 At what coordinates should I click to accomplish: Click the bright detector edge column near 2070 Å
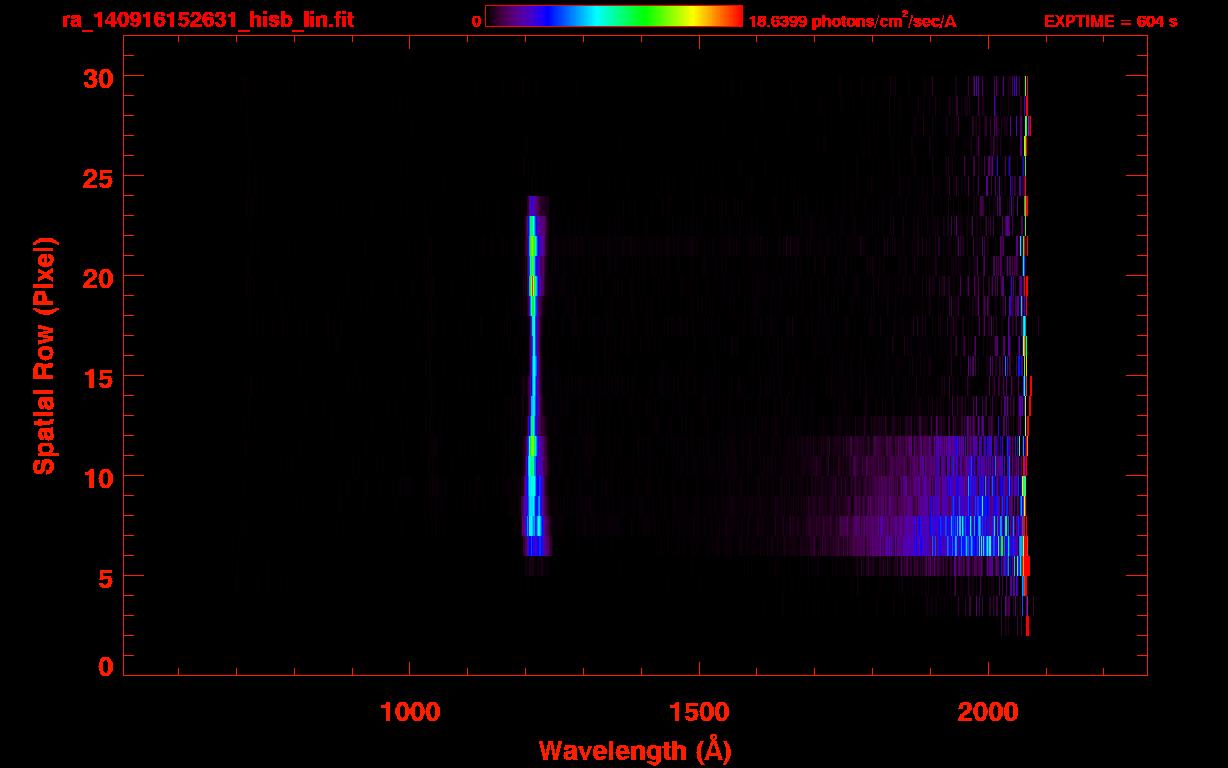[1026, 355]
